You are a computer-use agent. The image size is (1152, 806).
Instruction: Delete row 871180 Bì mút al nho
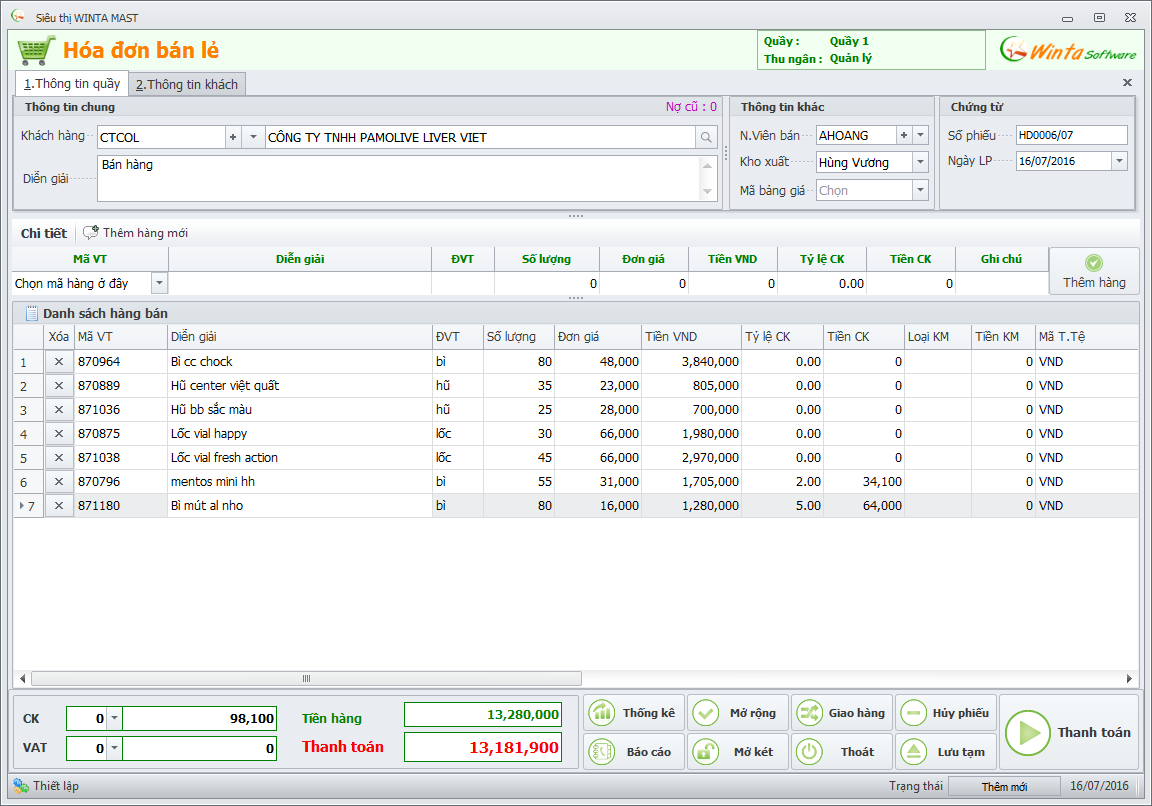[59, 505]
